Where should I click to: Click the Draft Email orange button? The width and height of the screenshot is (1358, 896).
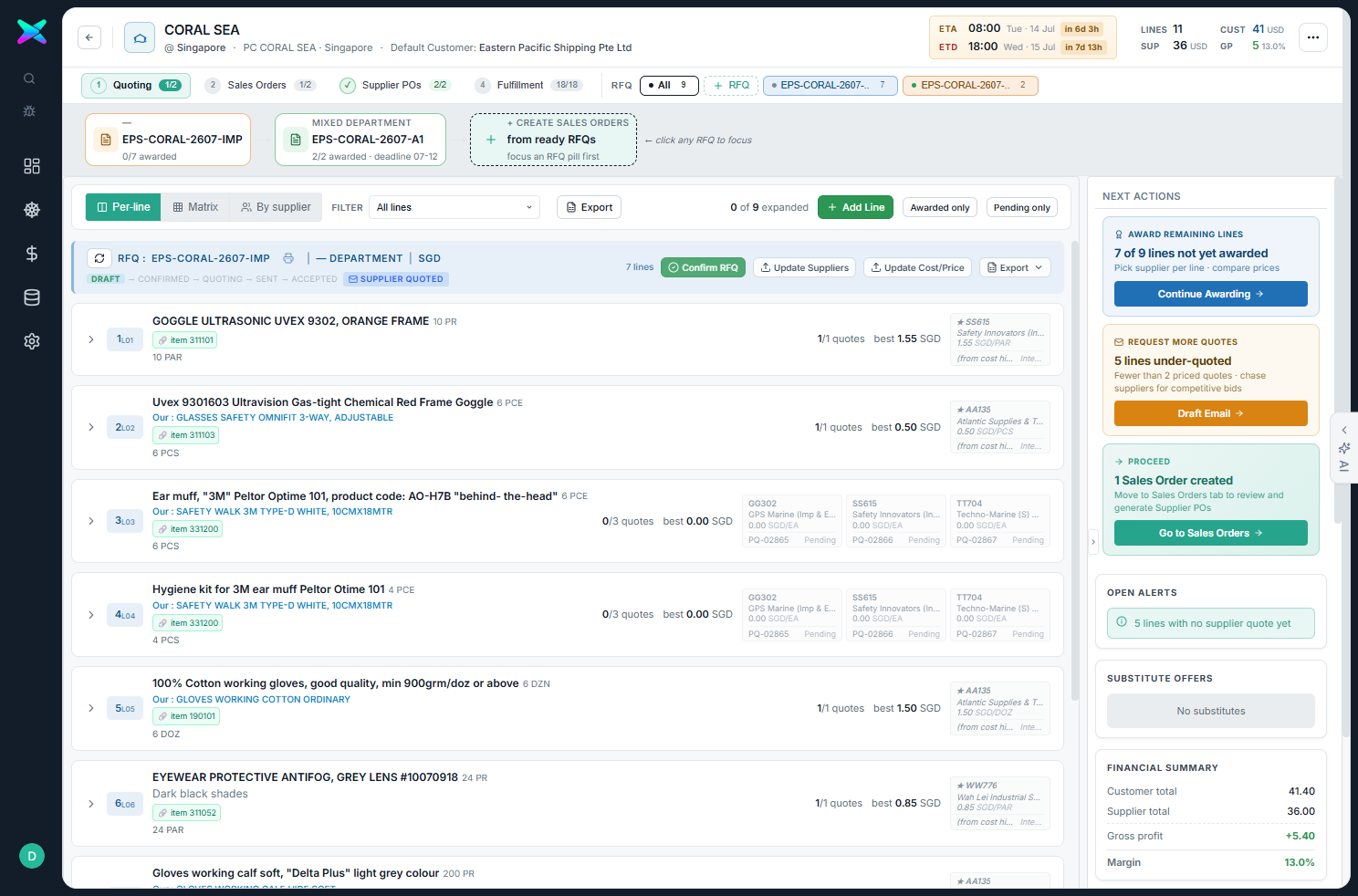(1210, 413)
